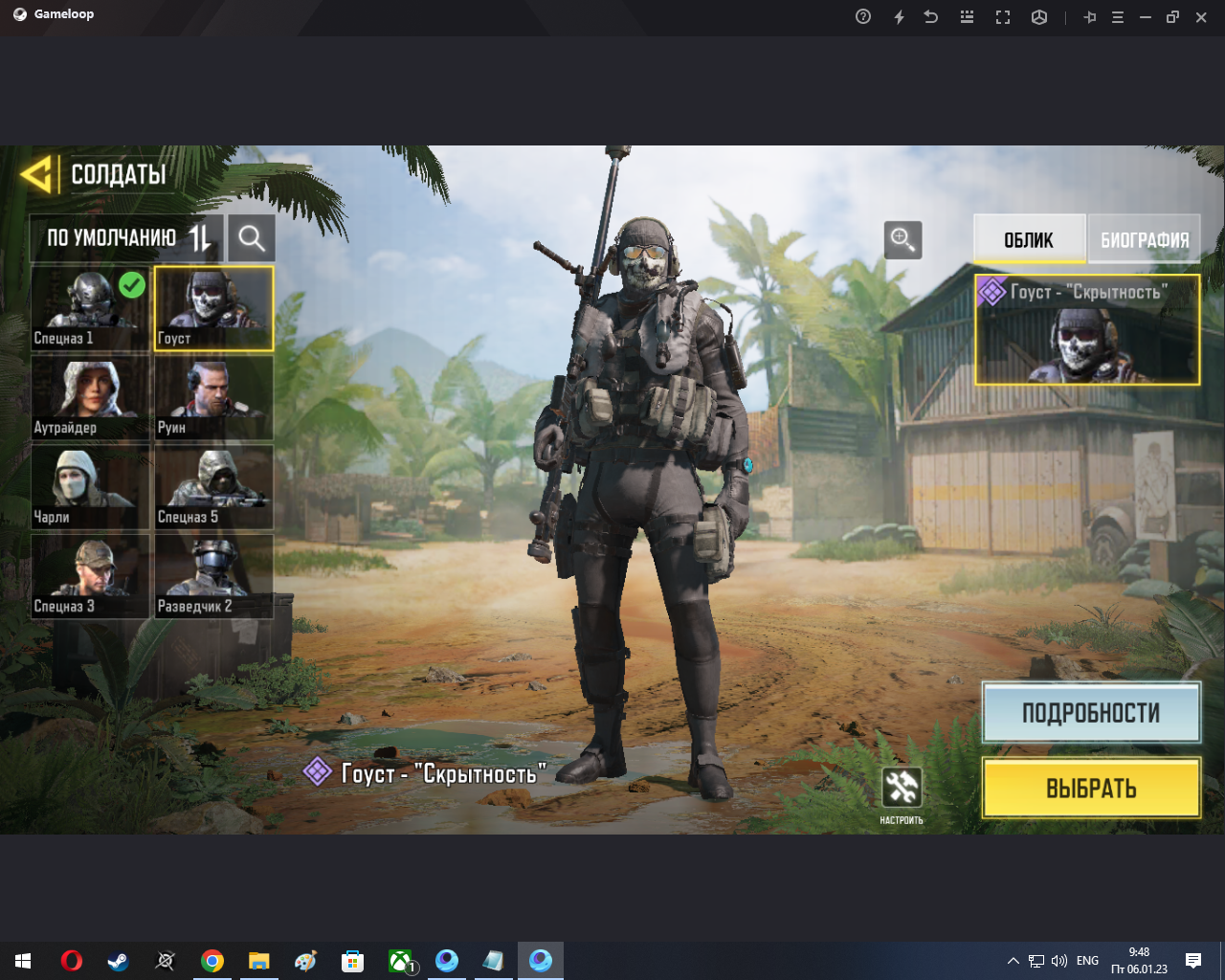Click the Gameloop cube icon
Viewport: 1225px width, 980px height.
(1039, 16)
